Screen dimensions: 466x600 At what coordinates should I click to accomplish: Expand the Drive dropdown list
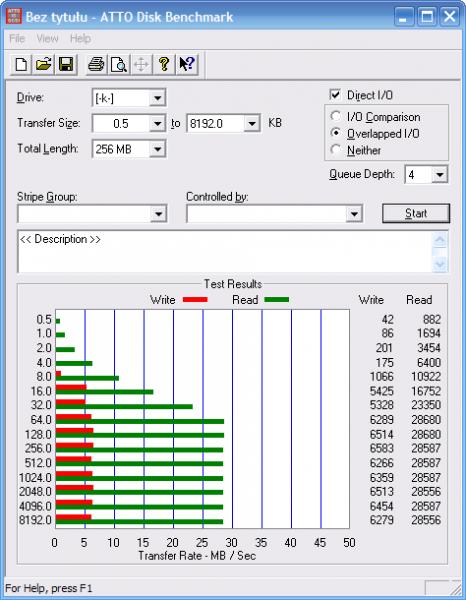(x=157, y=98)
